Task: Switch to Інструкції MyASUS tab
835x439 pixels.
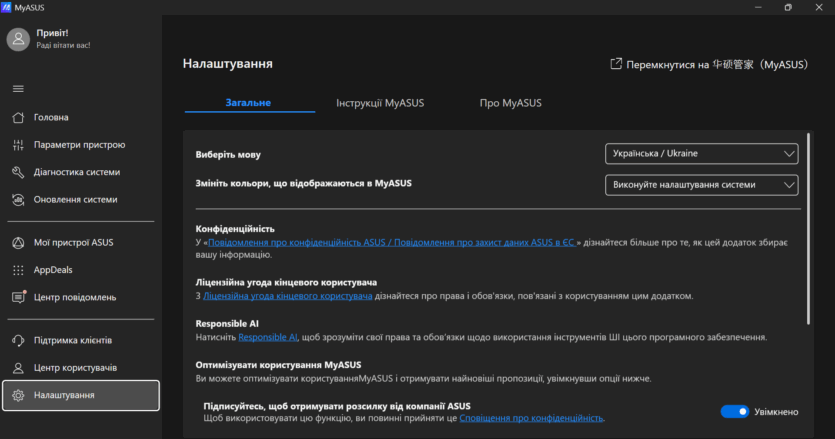Action: pos(380,103)
